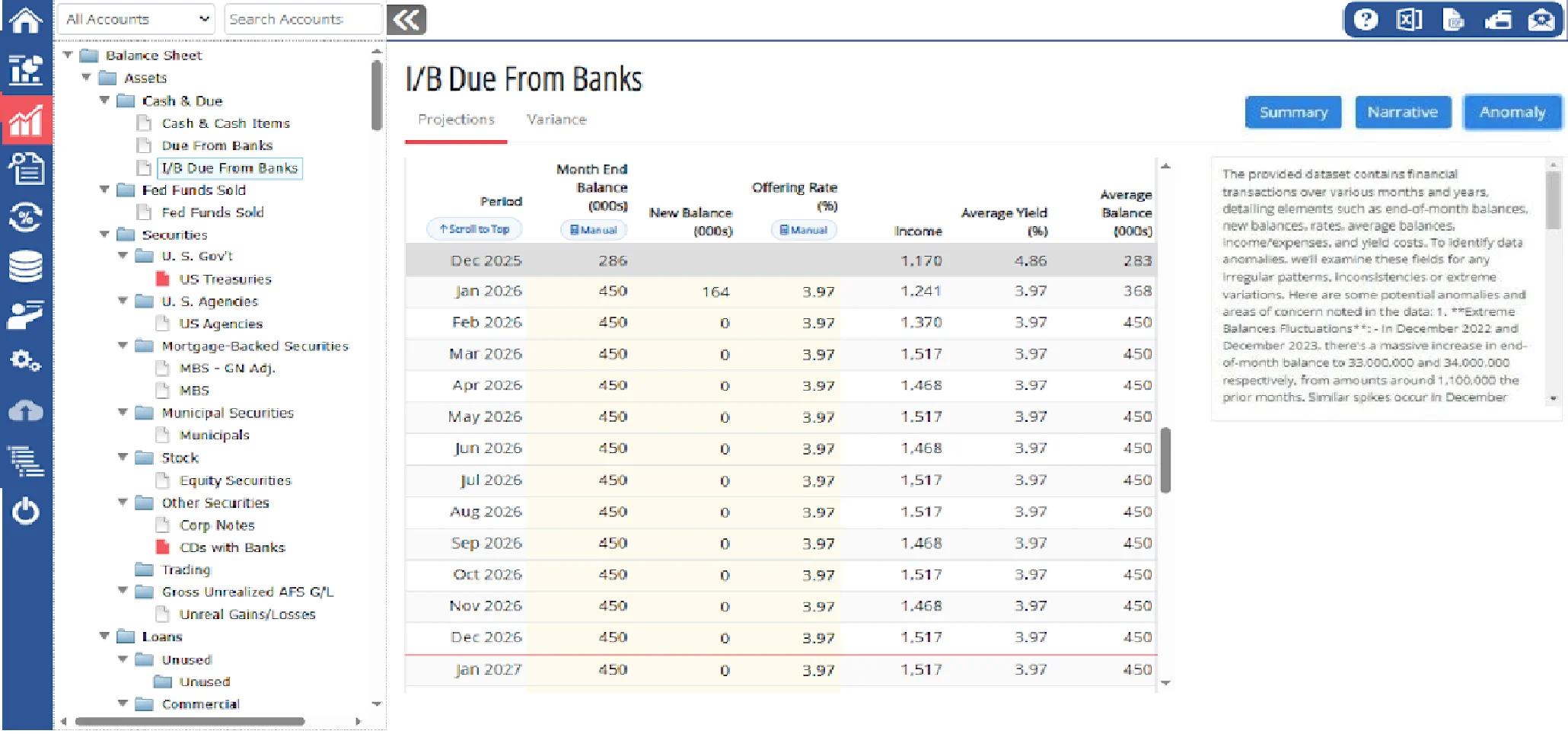Click the print toolbar icon
Image resolution: width=1568 pixels, height=734 pixels.
pos(1497,20)
